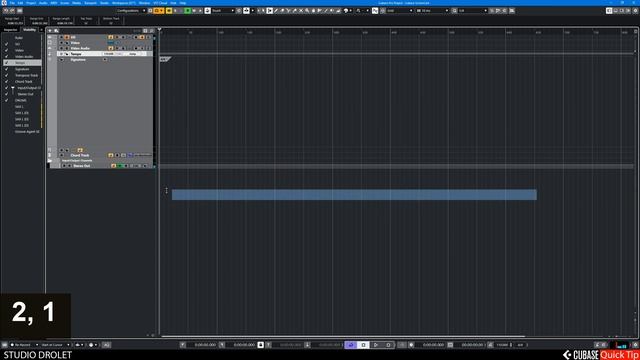Click the Add Track plus icon
640x360 pixels.
point(50,31)
